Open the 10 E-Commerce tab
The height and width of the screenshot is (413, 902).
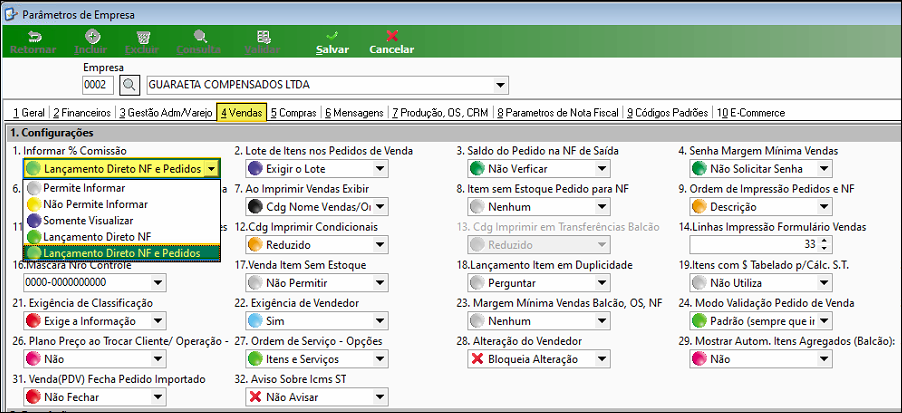[751, 113]
